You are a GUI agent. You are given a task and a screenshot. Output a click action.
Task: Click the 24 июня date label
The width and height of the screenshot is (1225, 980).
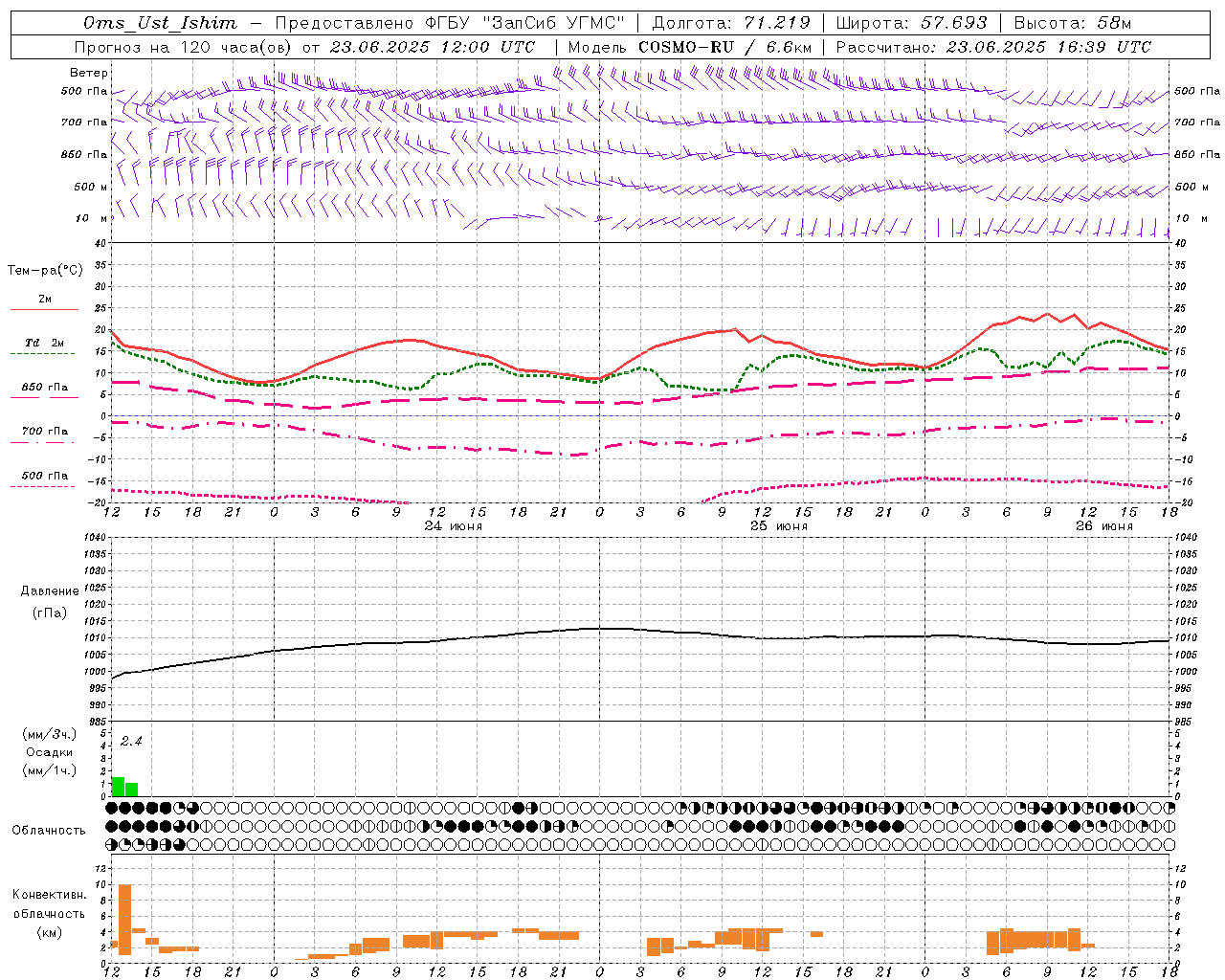pos(453,525)
